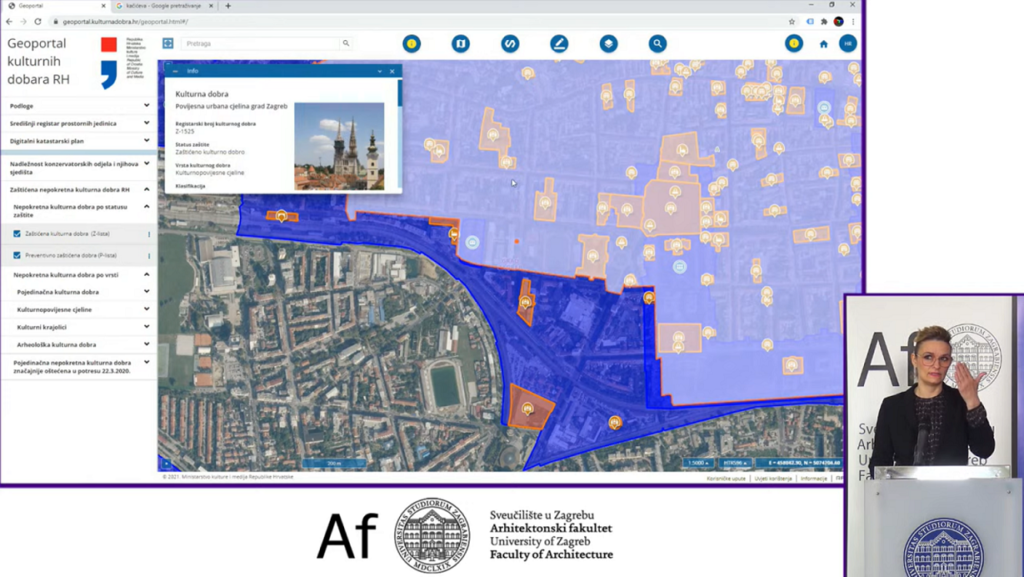Click the Geoportal kulturnih dobara RH title

tap(38, 61)
